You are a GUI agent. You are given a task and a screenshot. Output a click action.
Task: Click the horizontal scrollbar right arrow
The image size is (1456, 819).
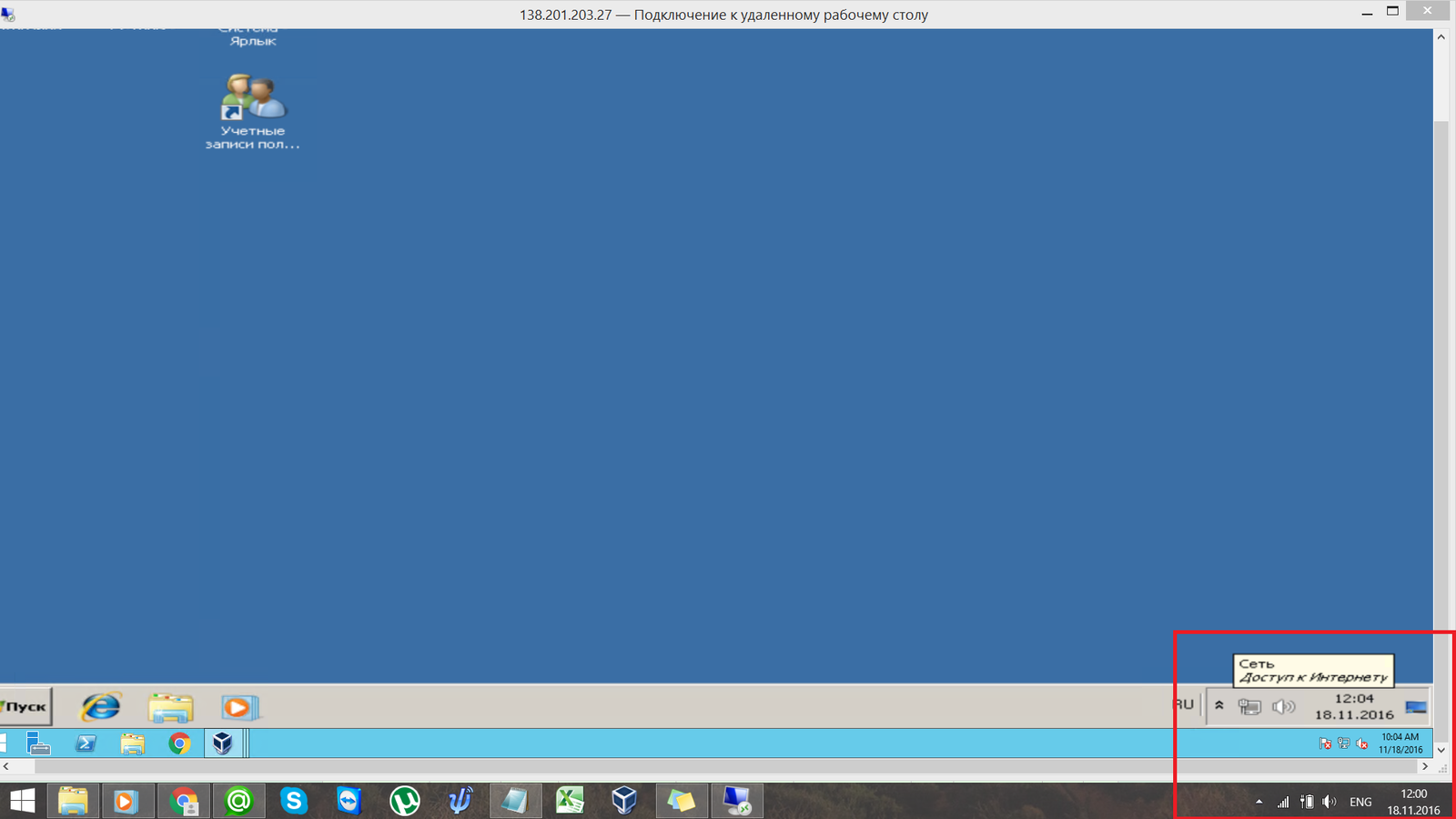point(1425,767)
